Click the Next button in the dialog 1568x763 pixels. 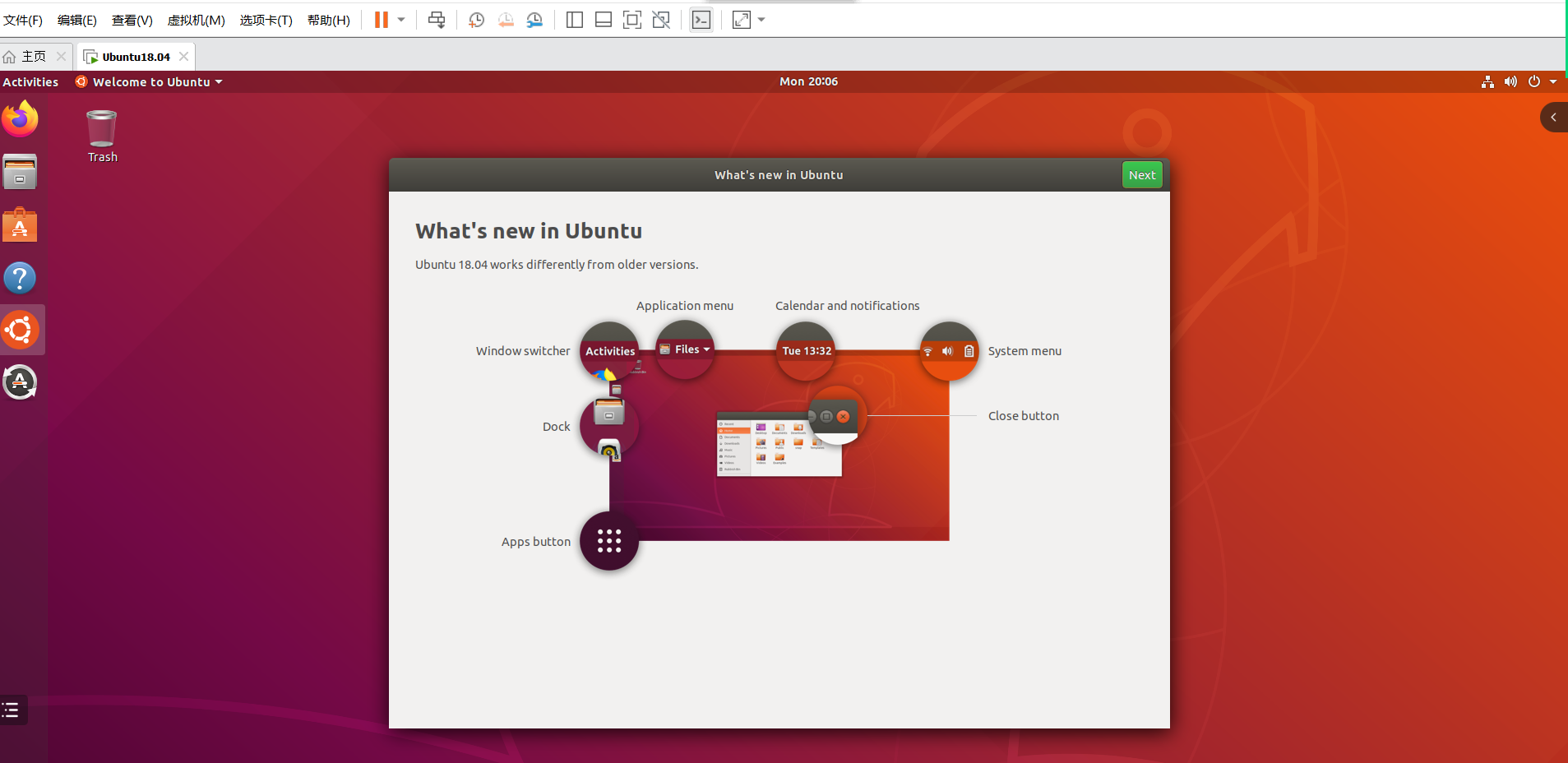1142,174
